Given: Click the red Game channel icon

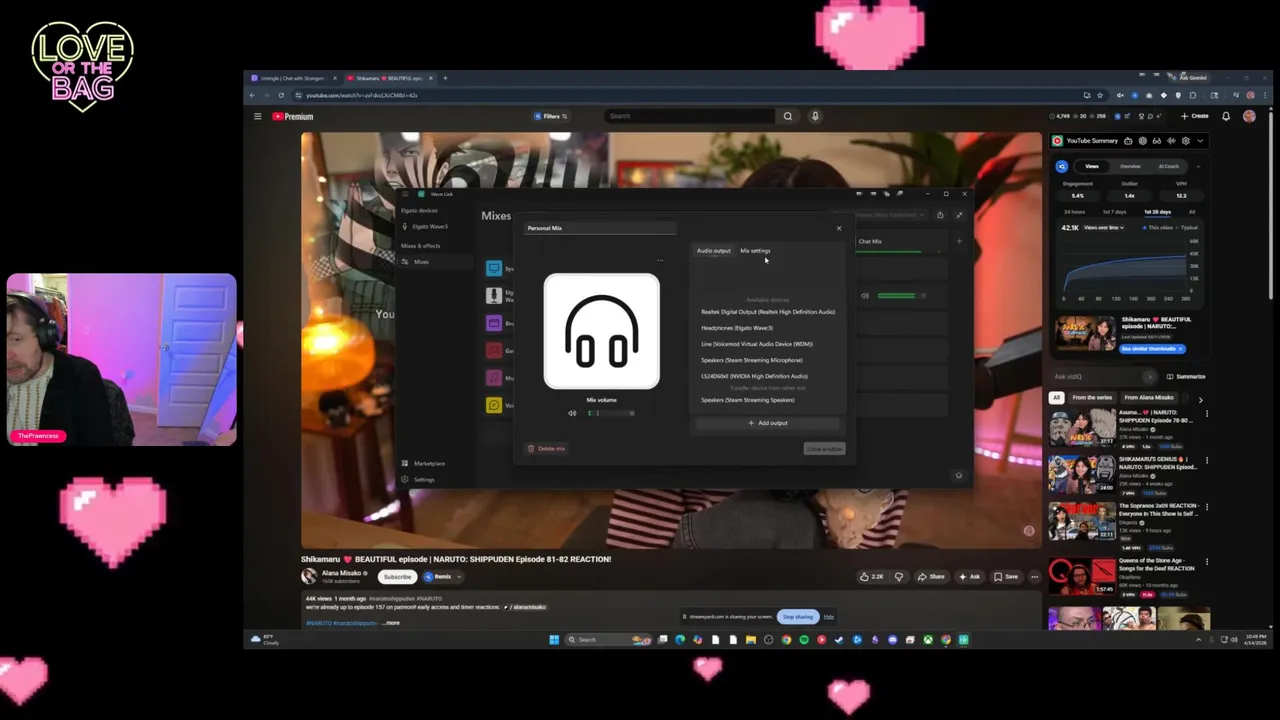Looking at the screenshot, I should [494, 350].
